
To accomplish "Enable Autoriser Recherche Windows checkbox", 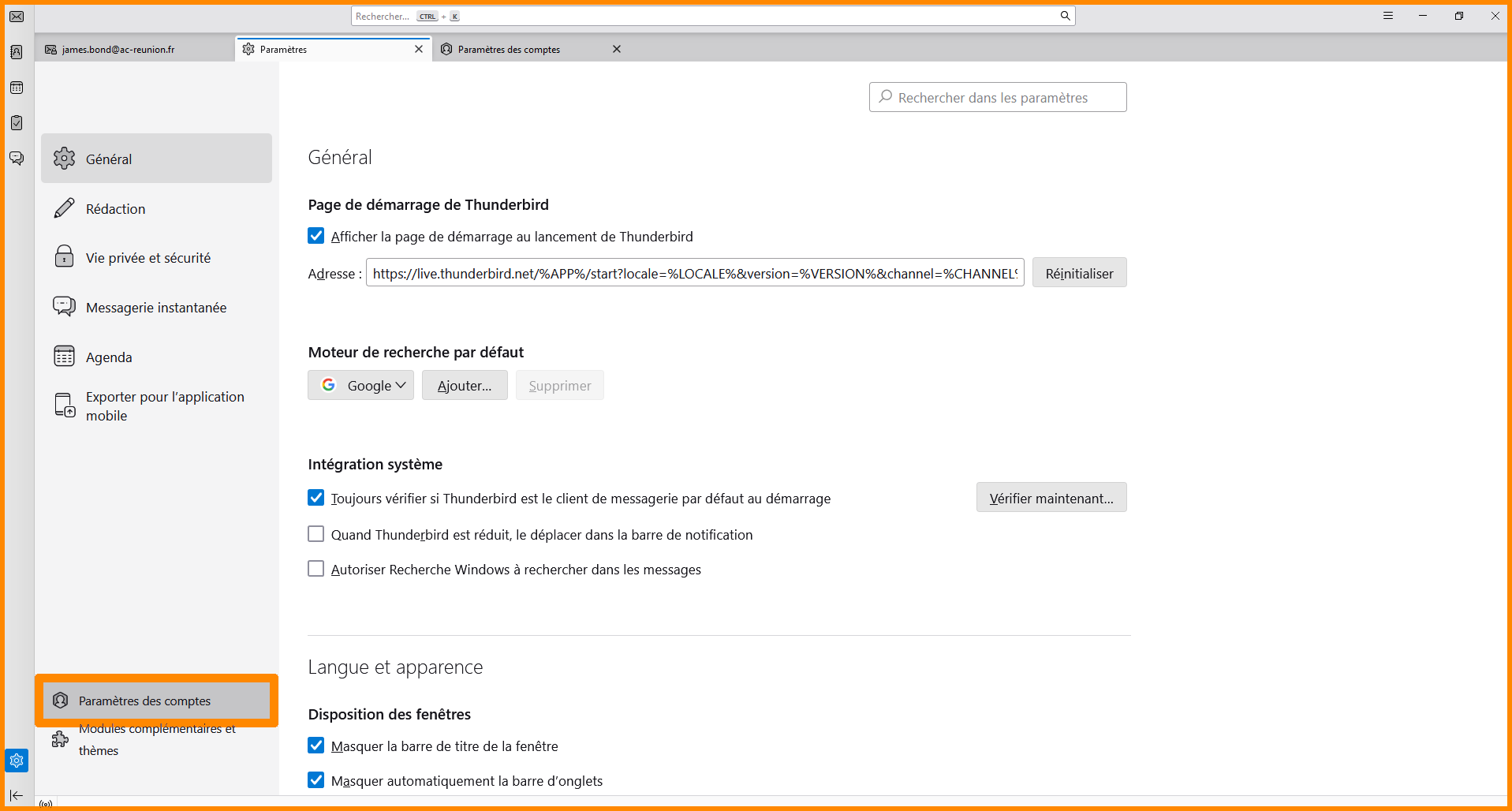I will click(316, 569).
